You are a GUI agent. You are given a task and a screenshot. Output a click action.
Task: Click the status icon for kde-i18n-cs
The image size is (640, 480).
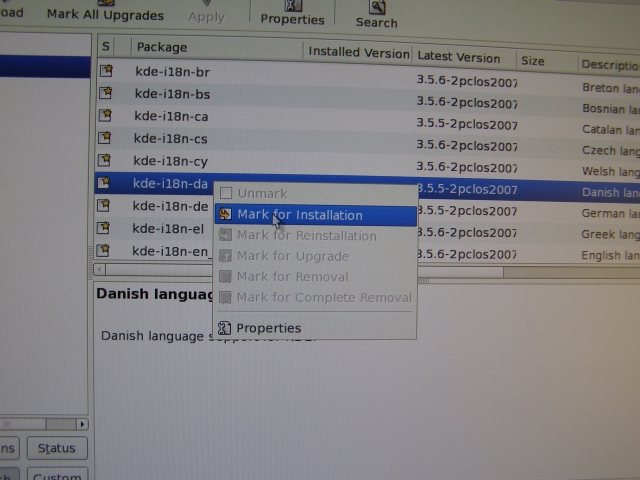click(105, 138)
